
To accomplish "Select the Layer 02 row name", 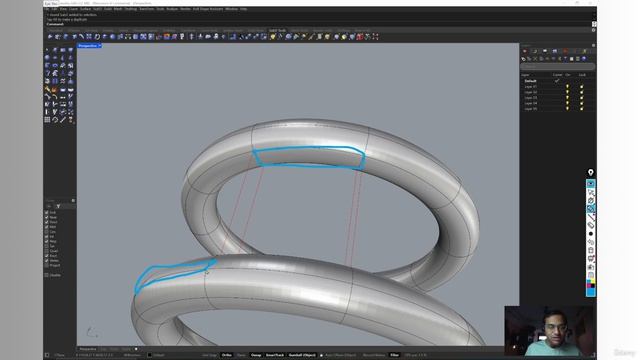I will [x=531, y=92].
